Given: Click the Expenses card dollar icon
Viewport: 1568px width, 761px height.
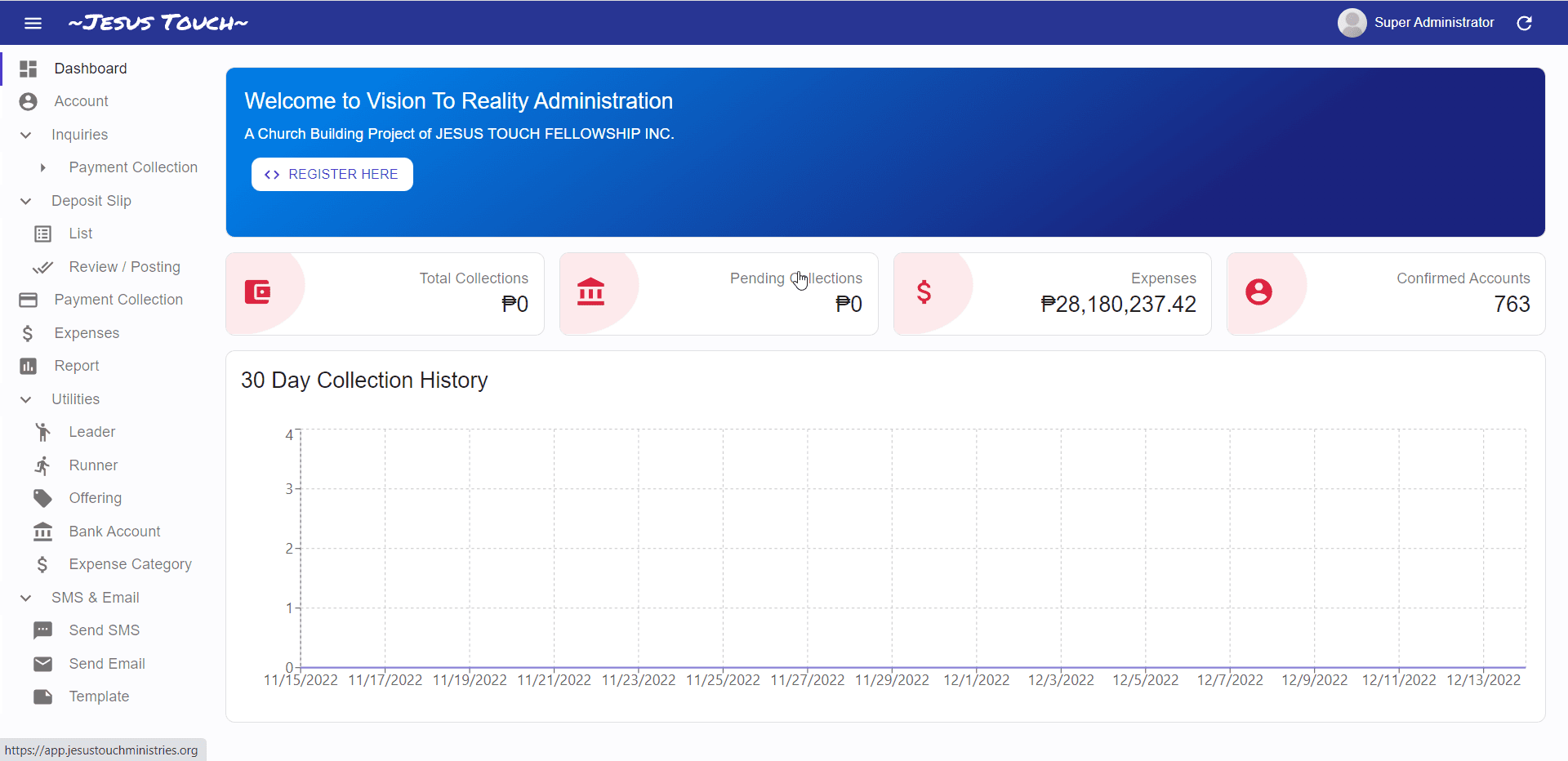Looking at the screenshot, I should pyautogui.click(x=924, y=291).
